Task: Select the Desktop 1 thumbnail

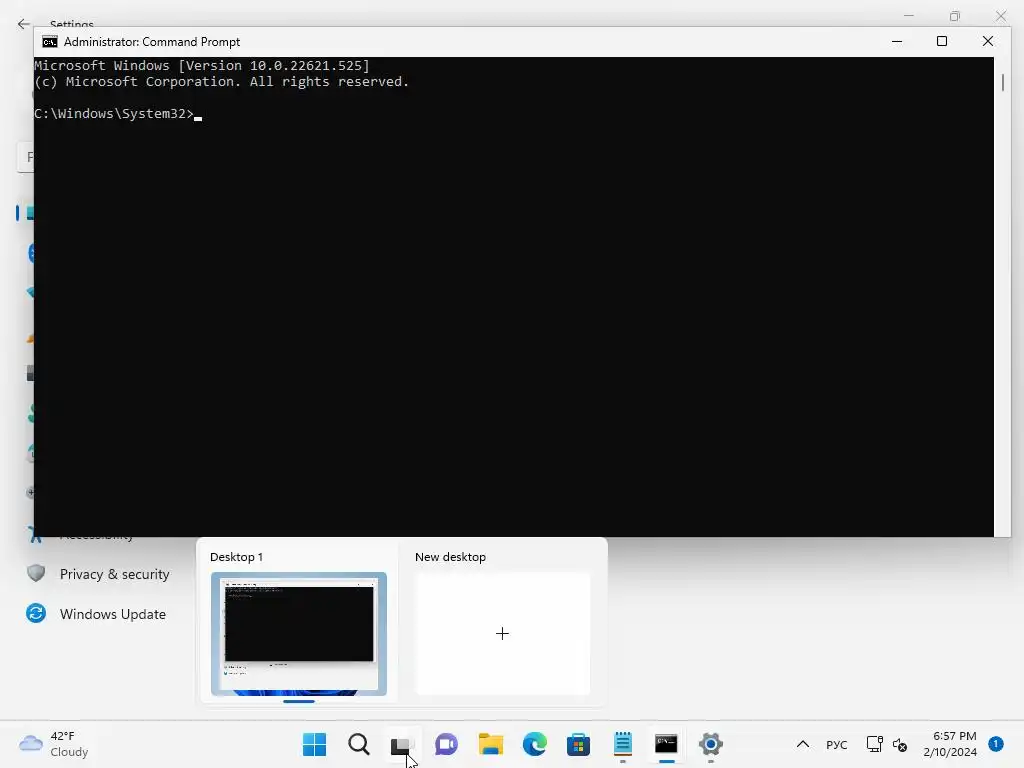Action: [x=298, y=634]
